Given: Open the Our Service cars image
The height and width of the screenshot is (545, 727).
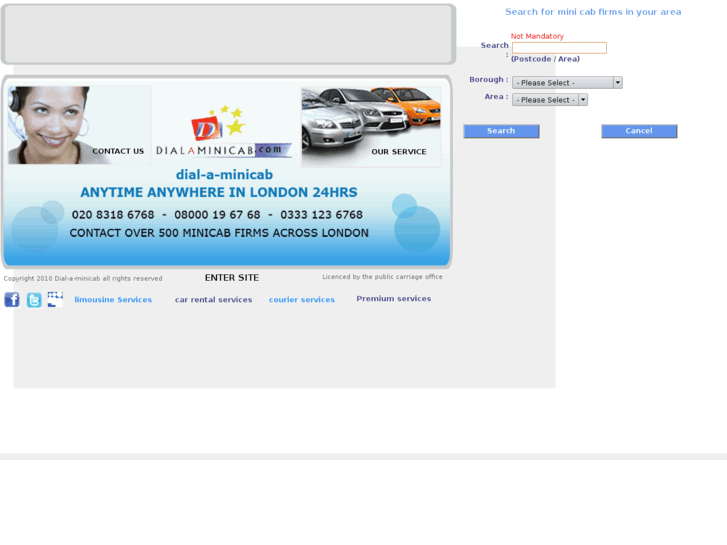Looking at the screenshot, I should click(x=371, y=127).
